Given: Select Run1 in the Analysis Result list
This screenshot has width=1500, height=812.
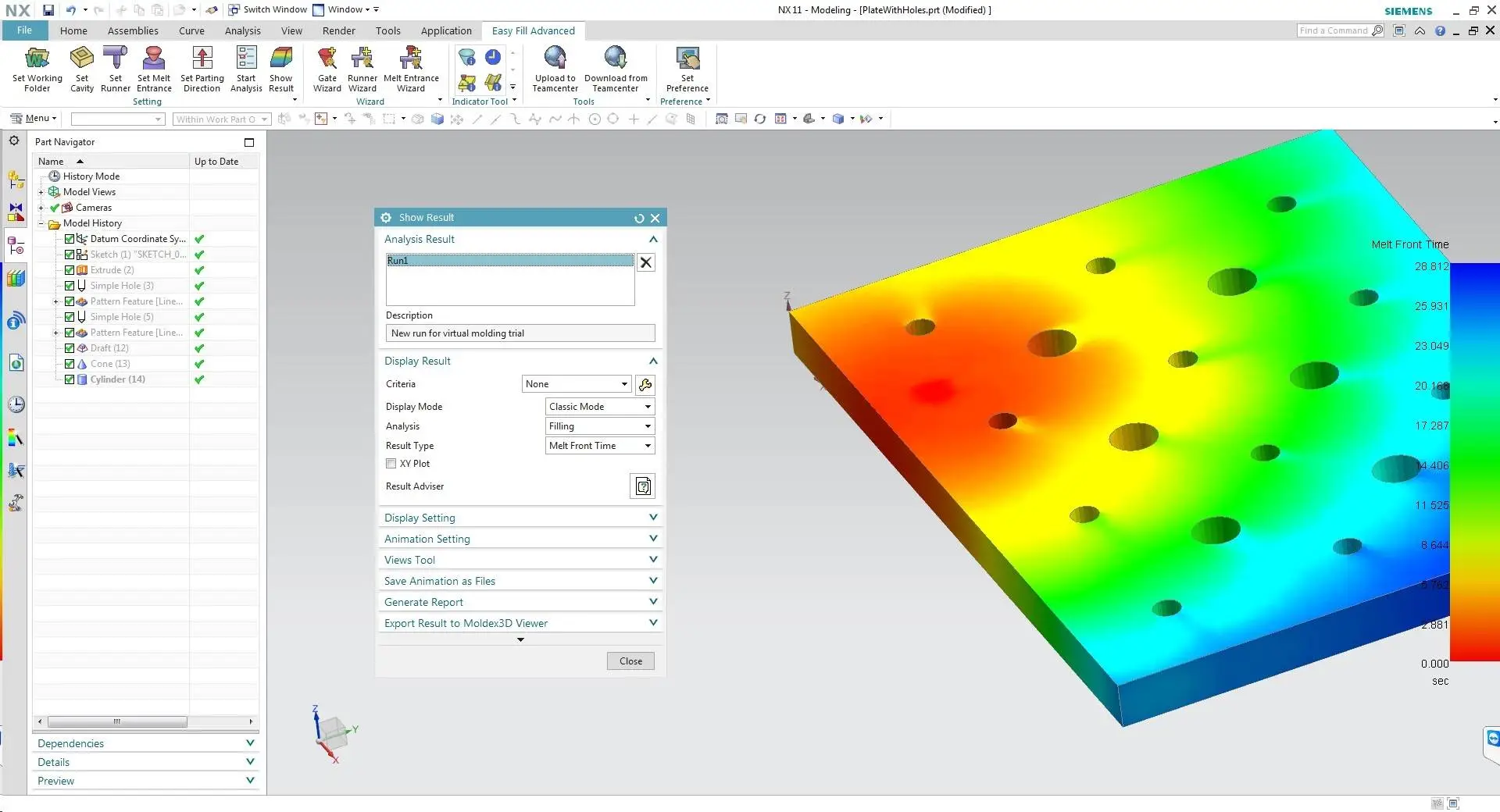Looking at the screenshot, I should click(510, 261).
